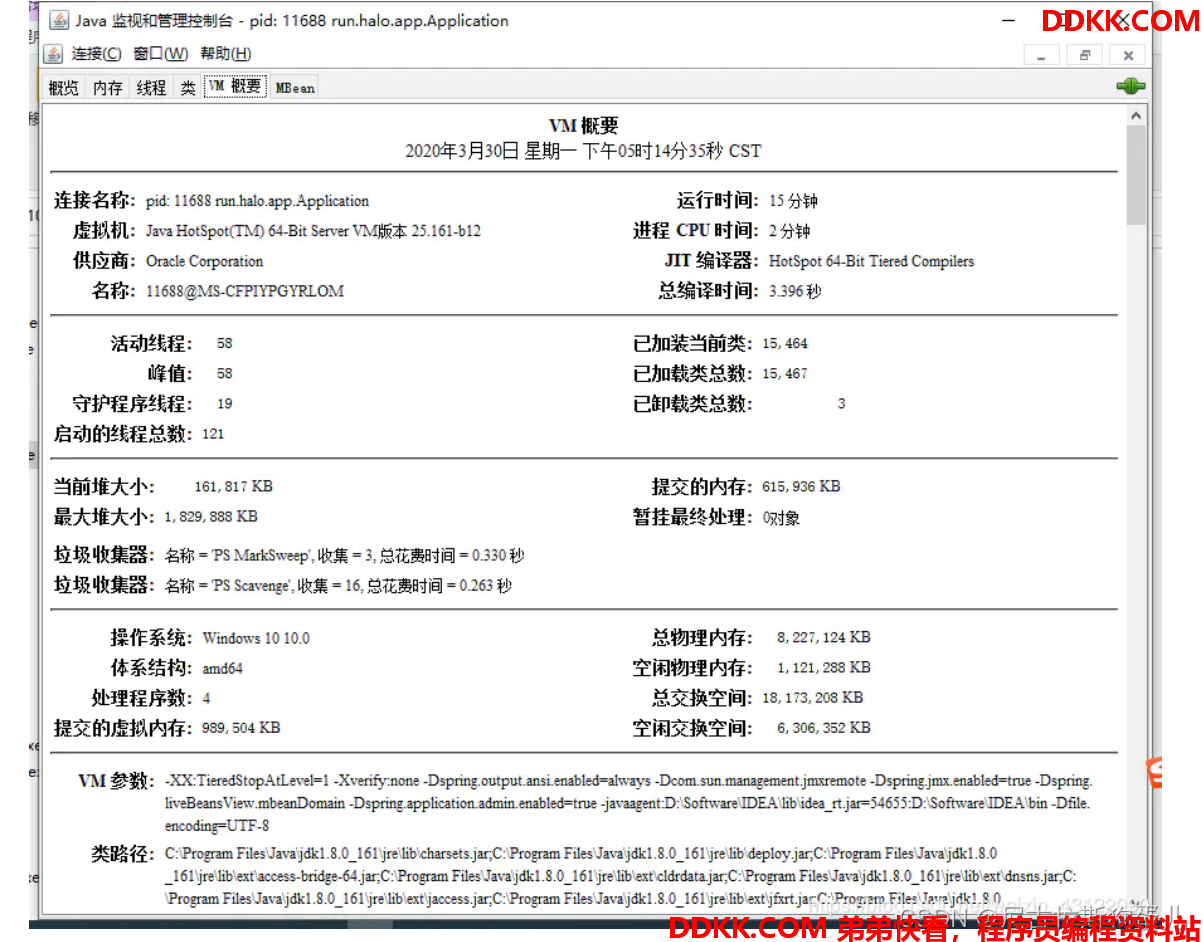Switch to the 类 tab
Viewport: 1203px width, 942px height.
coord(188,88)
